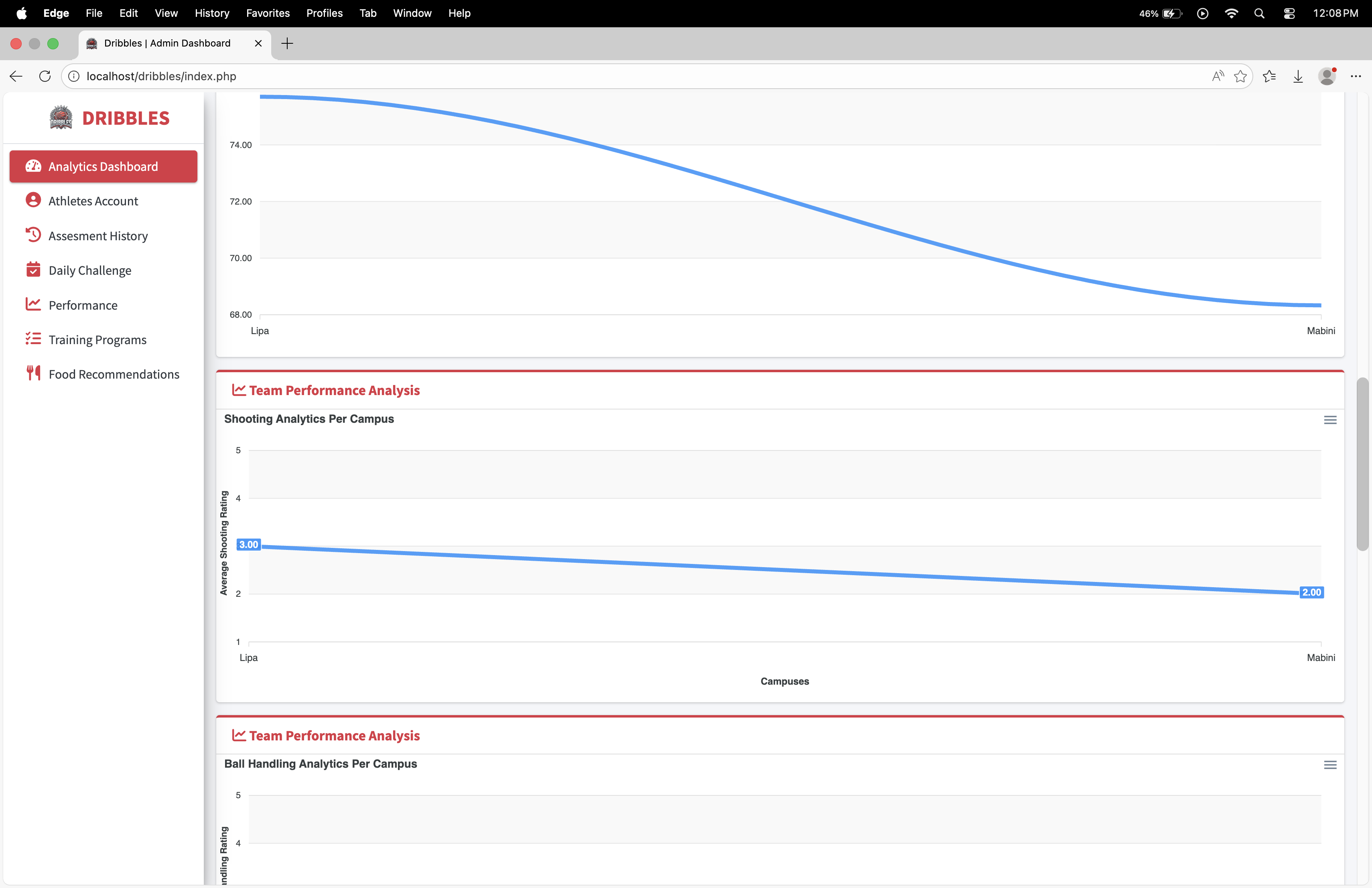This screenshot has height=888, width=1372.
Task: Open the History menu in menu bar
Action: [211, 13]
